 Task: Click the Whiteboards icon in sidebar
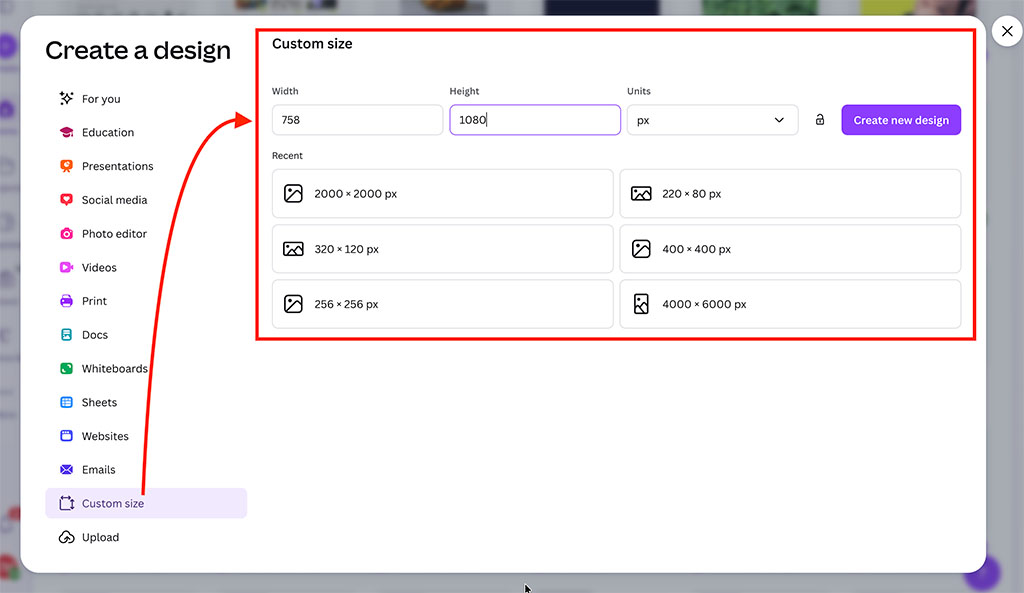65,368
